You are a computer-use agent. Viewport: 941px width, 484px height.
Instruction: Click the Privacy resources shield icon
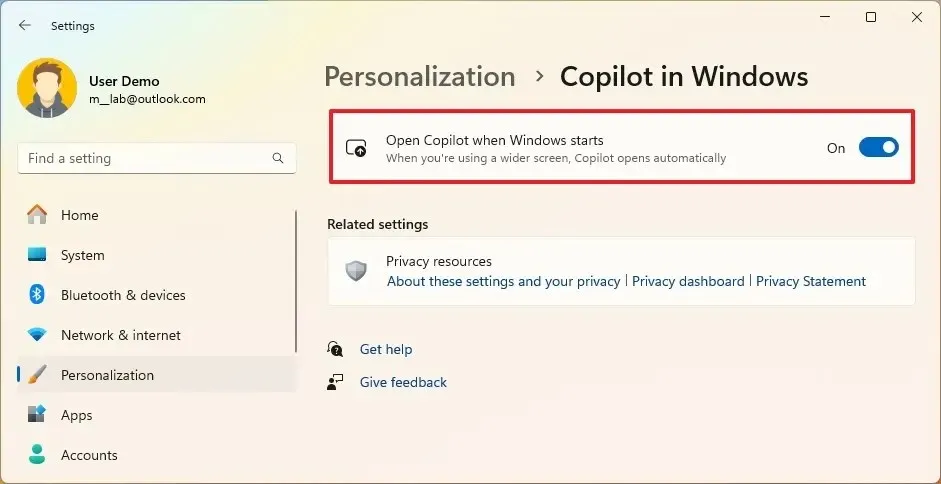pyautogui.click(x=356, y=271)
